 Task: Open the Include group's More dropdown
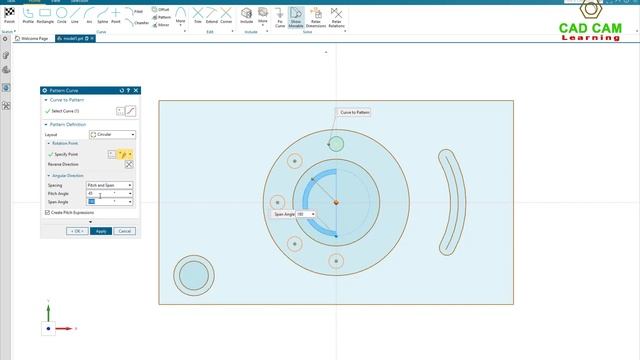click(263, 16)
